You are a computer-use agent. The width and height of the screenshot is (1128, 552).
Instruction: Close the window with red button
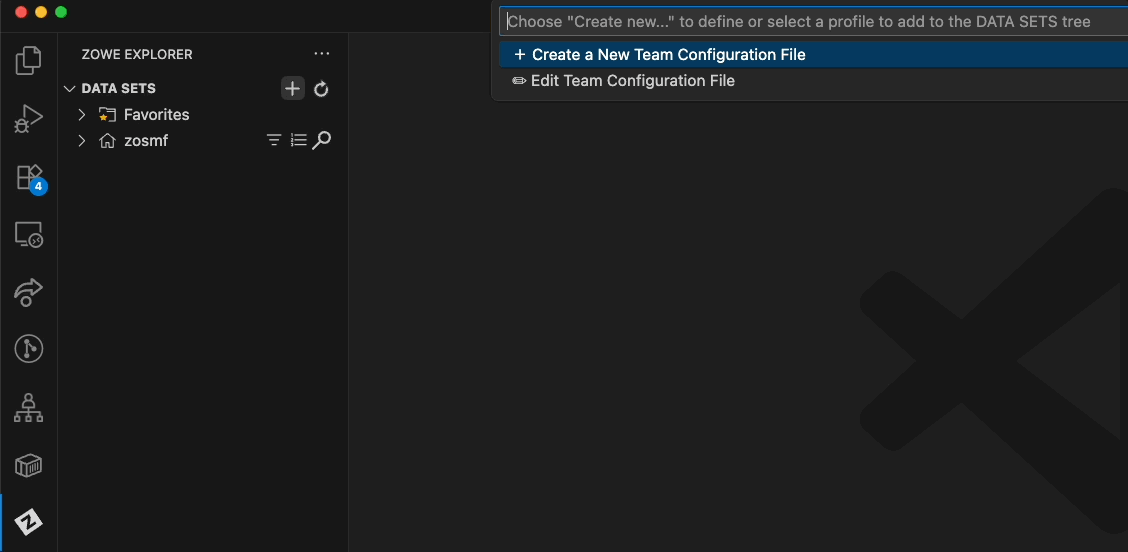coord(21,12)
